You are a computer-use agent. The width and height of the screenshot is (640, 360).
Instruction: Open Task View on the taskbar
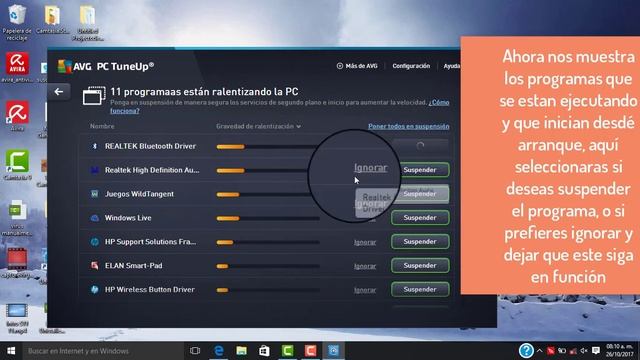[195, 351]
